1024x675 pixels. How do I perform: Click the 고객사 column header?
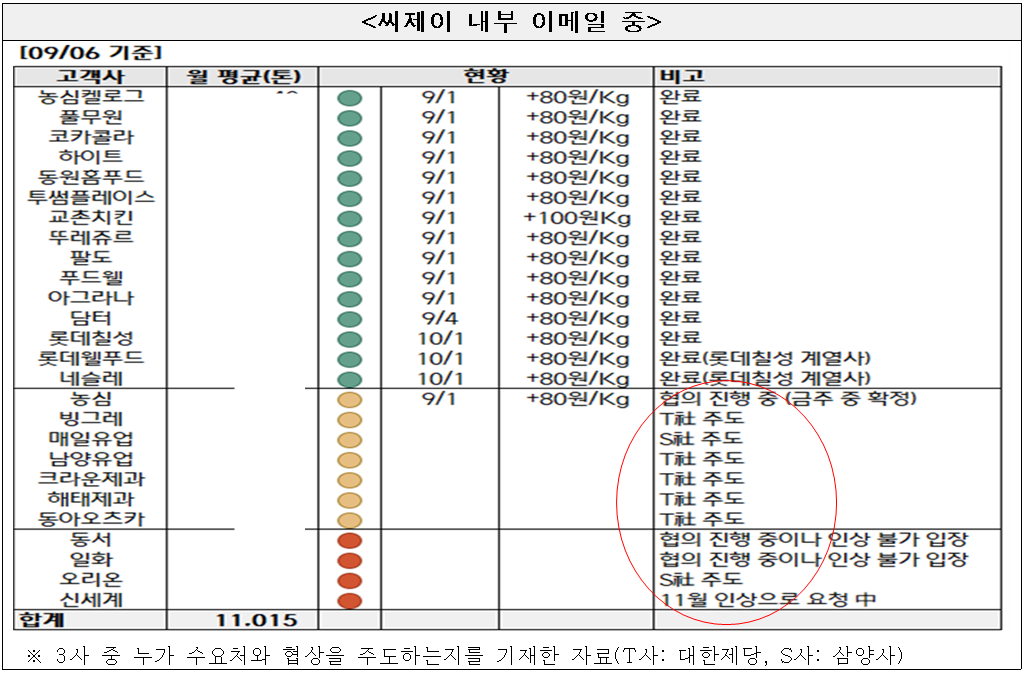click(90, 77)
